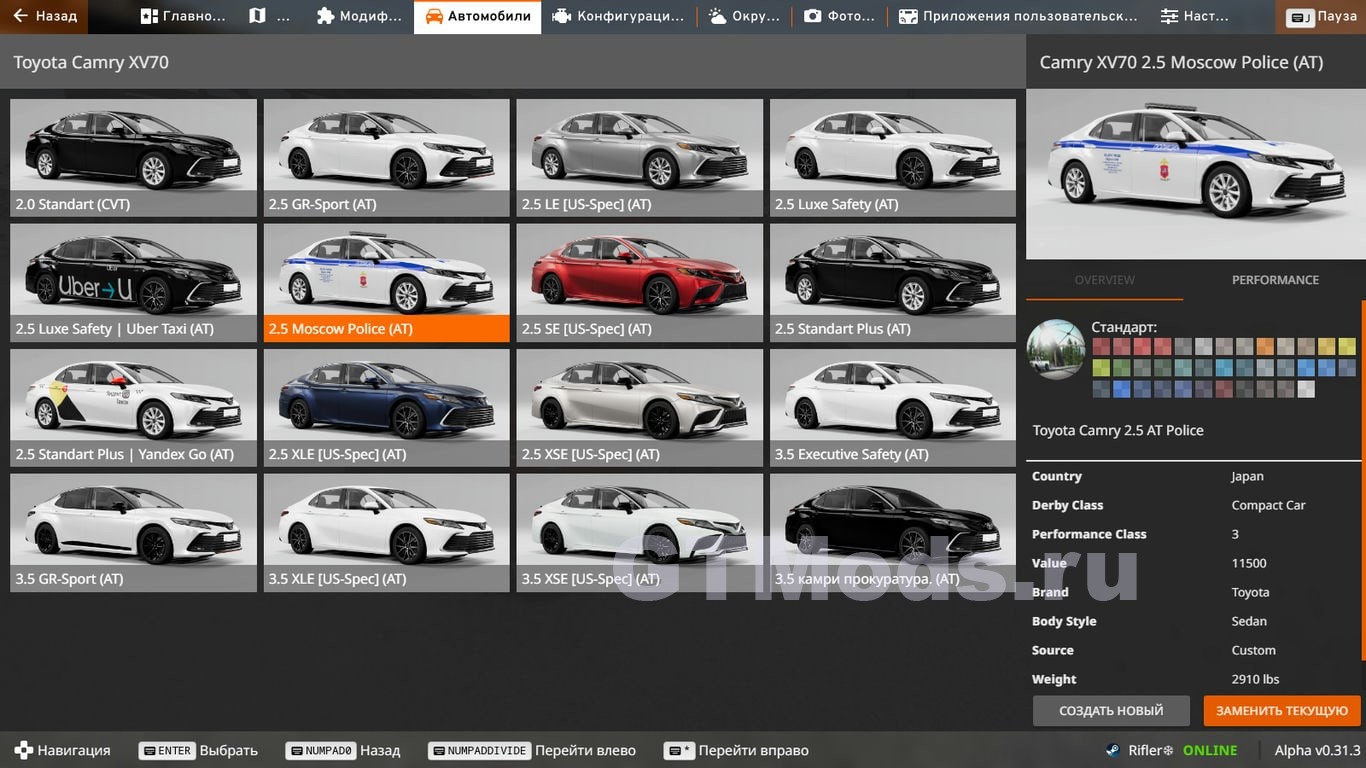Open the Окру... environment tab

pyautogui.click(x=744, y=16)
